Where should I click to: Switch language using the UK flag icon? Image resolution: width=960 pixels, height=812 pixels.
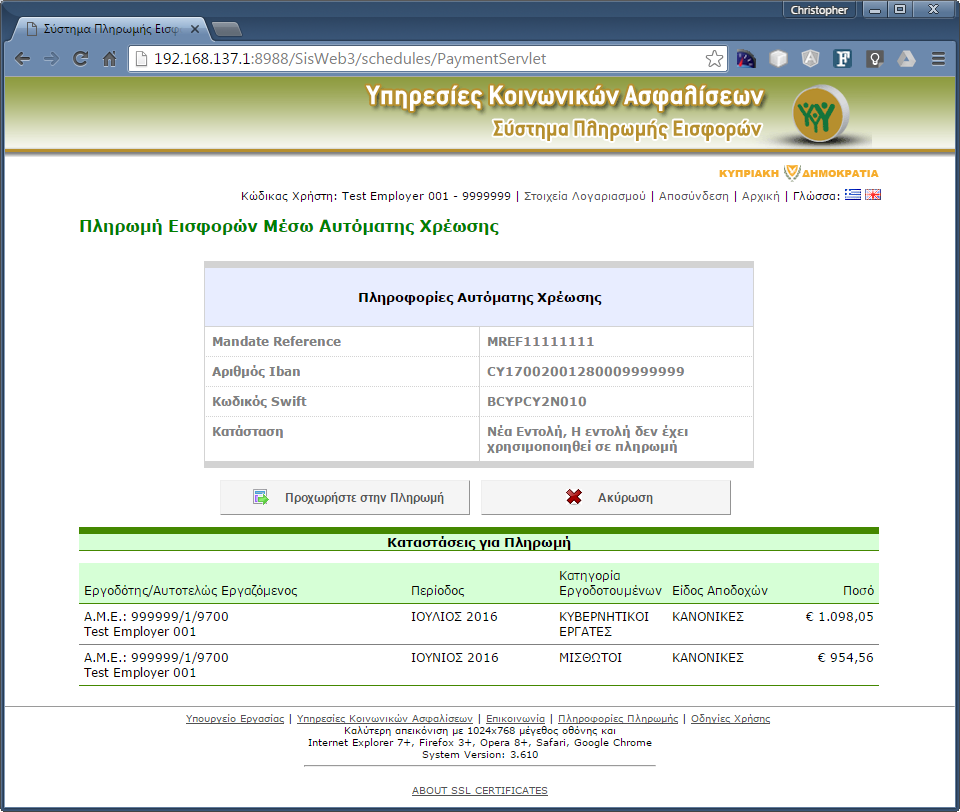tap(873, 195)
